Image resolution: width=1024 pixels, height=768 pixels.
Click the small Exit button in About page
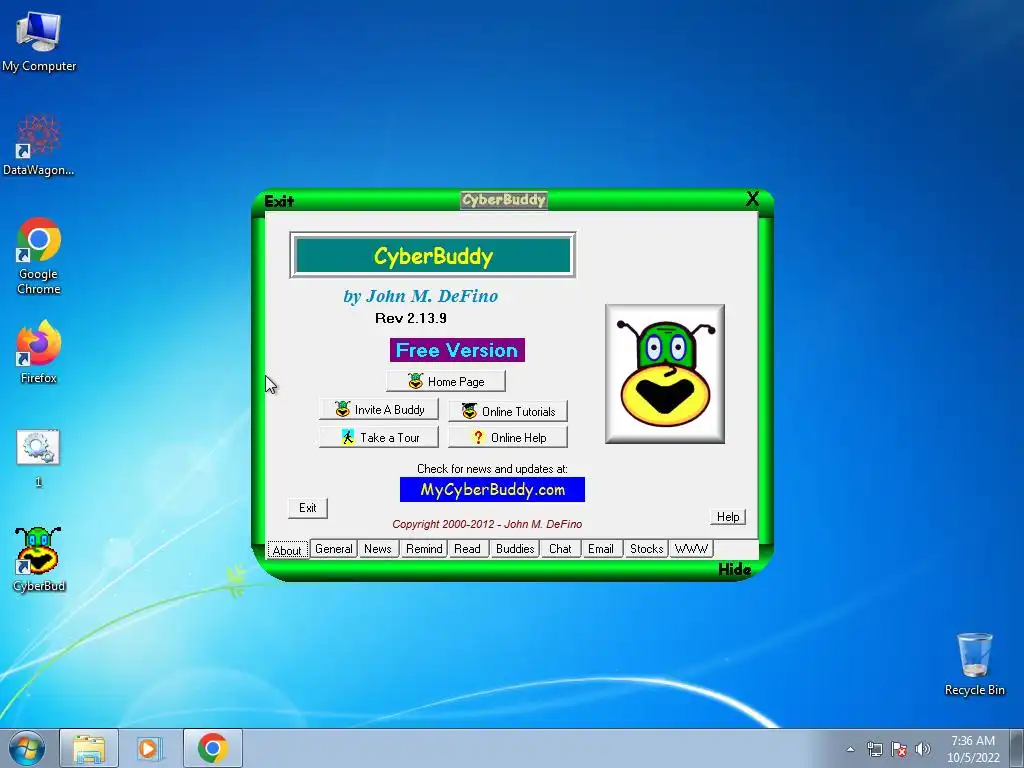click(308, 508)
